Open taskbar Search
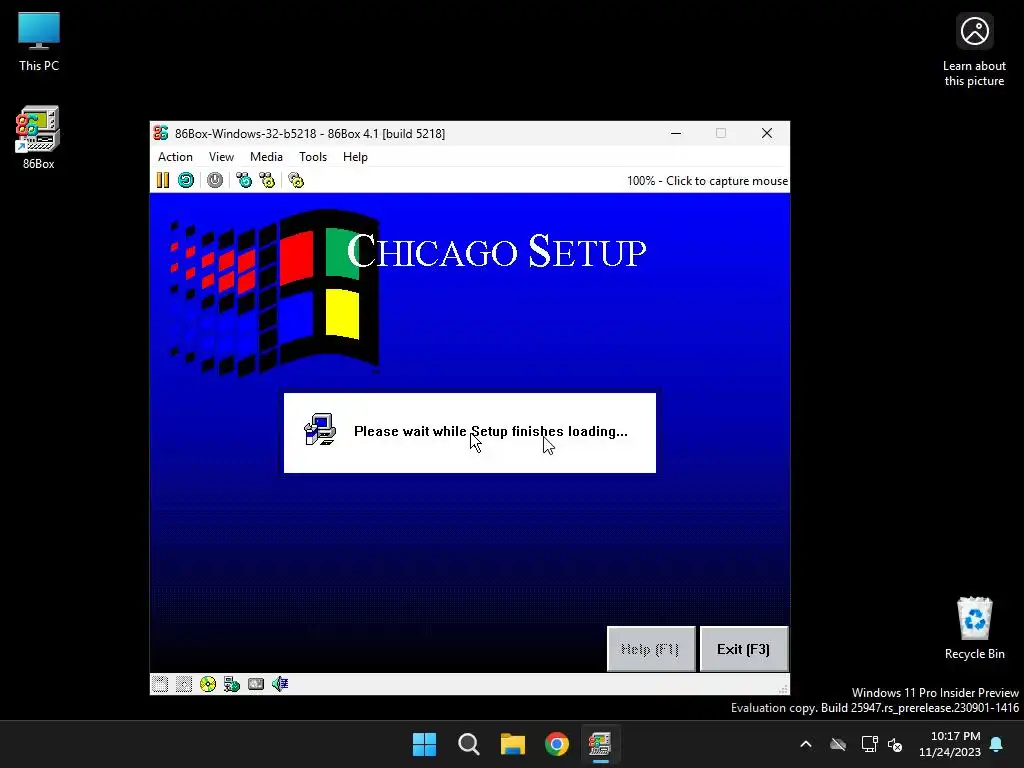 coord(468,744)
